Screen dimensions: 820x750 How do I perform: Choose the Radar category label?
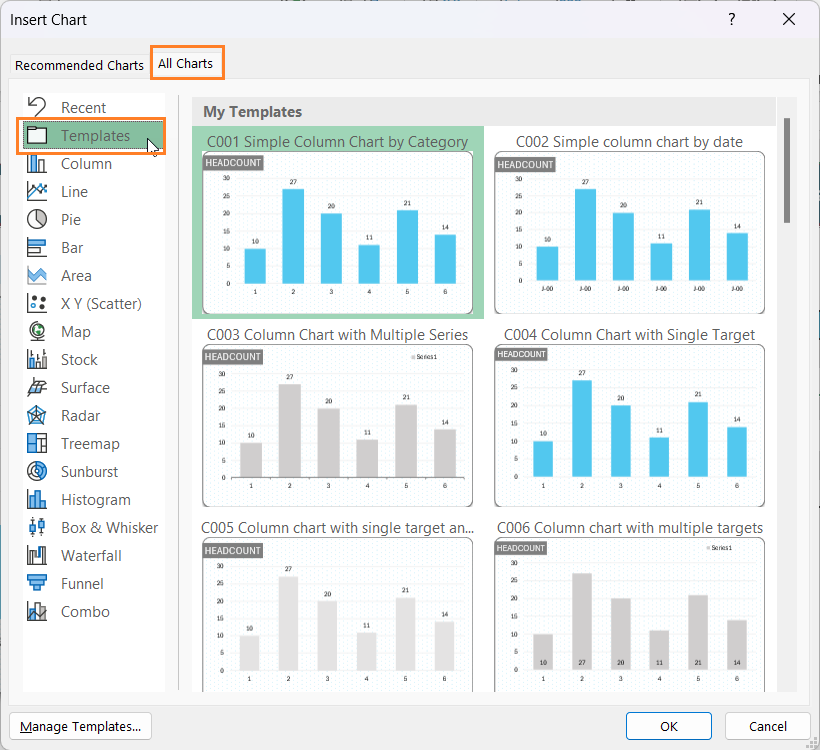[x=80, y=415]
